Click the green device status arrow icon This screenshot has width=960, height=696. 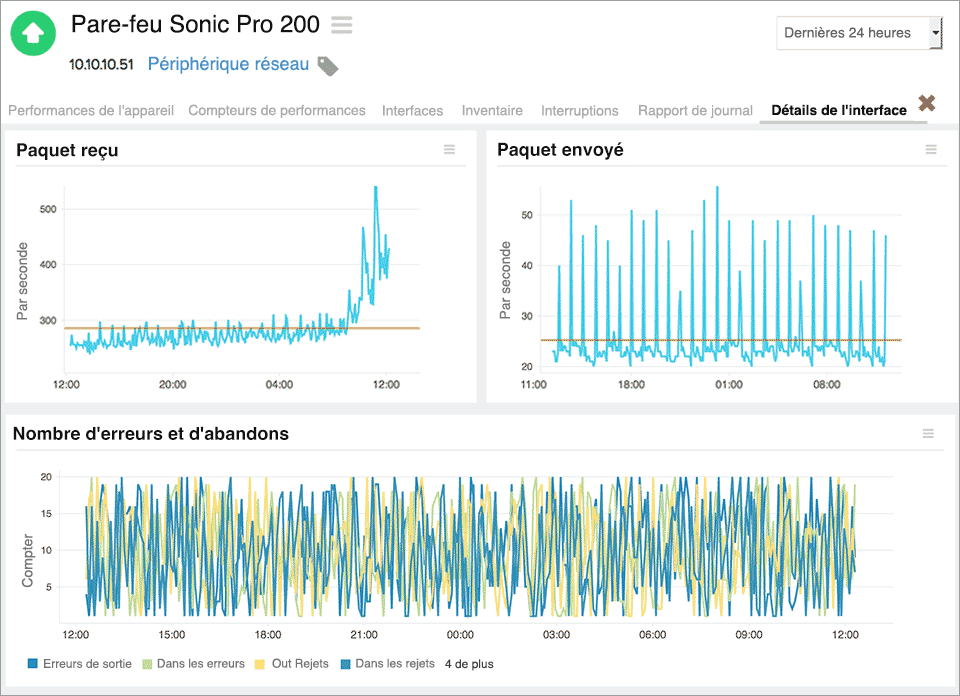[x=32, y=33]
